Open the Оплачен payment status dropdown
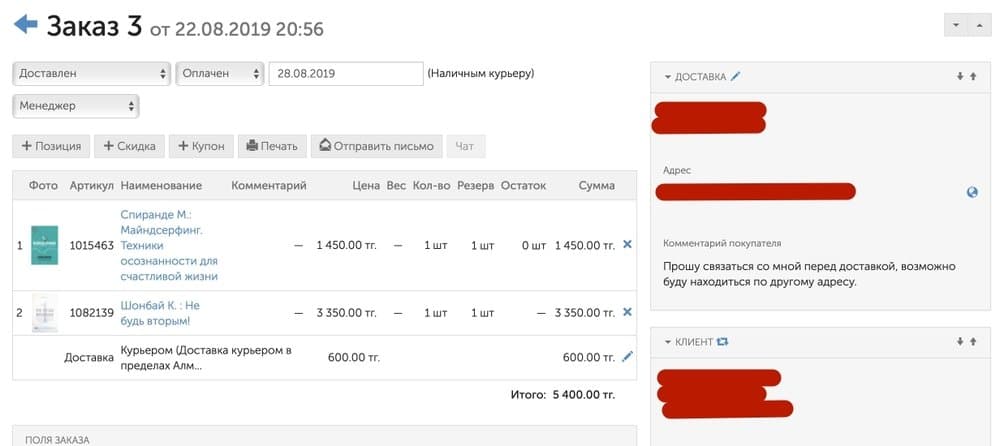Screen dimensions: 1000x446 [220, 73]
